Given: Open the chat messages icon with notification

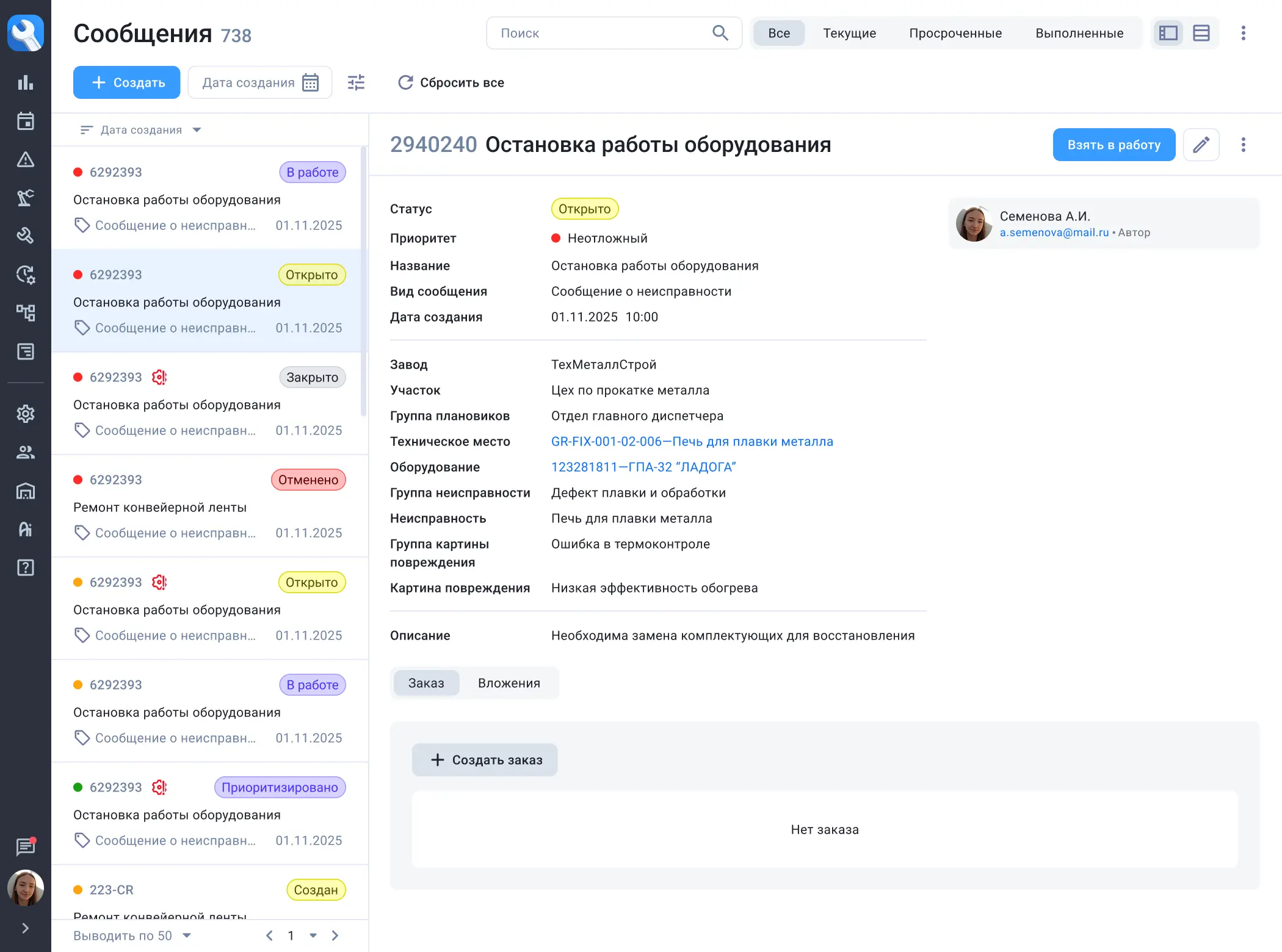Looking at the screenshot, I should point(25,846).
